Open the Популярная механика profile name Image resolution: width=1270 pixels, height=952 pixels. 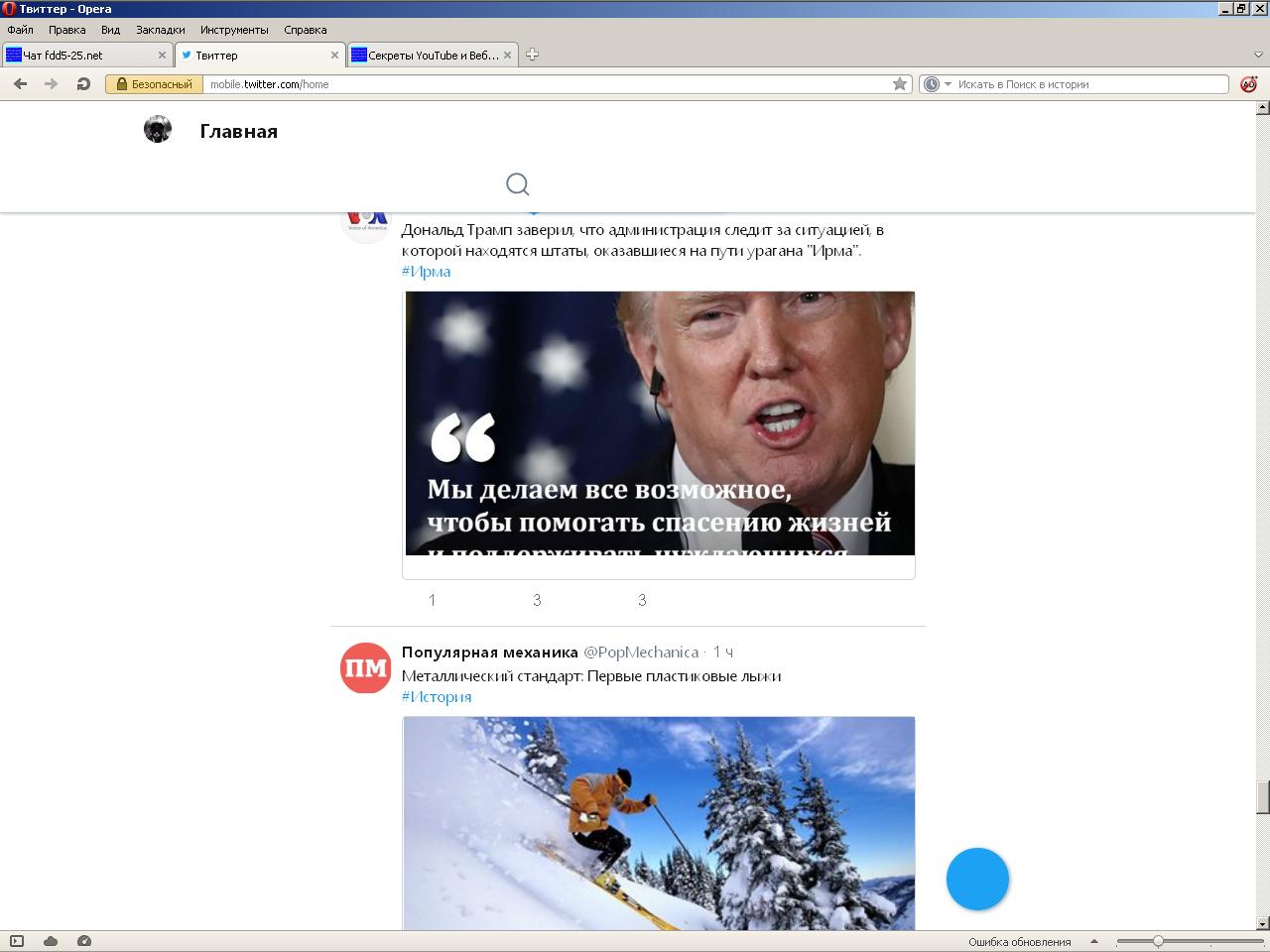[x=489, y=652]
